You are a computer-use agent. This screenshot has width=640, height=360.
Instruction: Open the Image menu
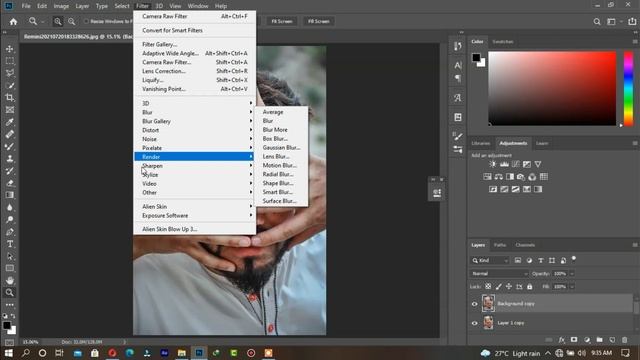[61, 6]
